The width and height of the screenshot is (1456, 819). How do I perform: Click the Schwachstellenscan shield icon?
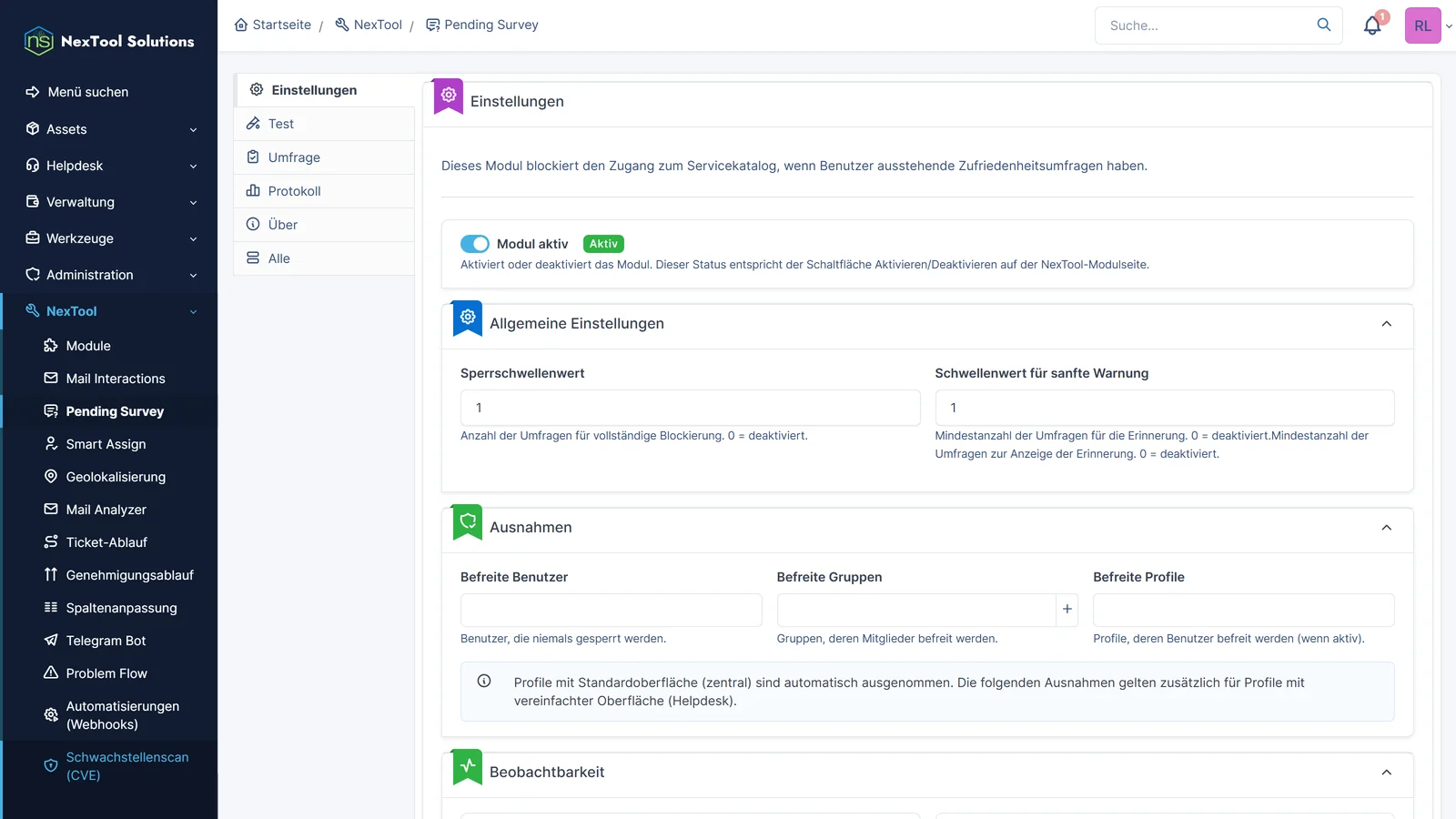pyautogui.click(x=51, y=766)
